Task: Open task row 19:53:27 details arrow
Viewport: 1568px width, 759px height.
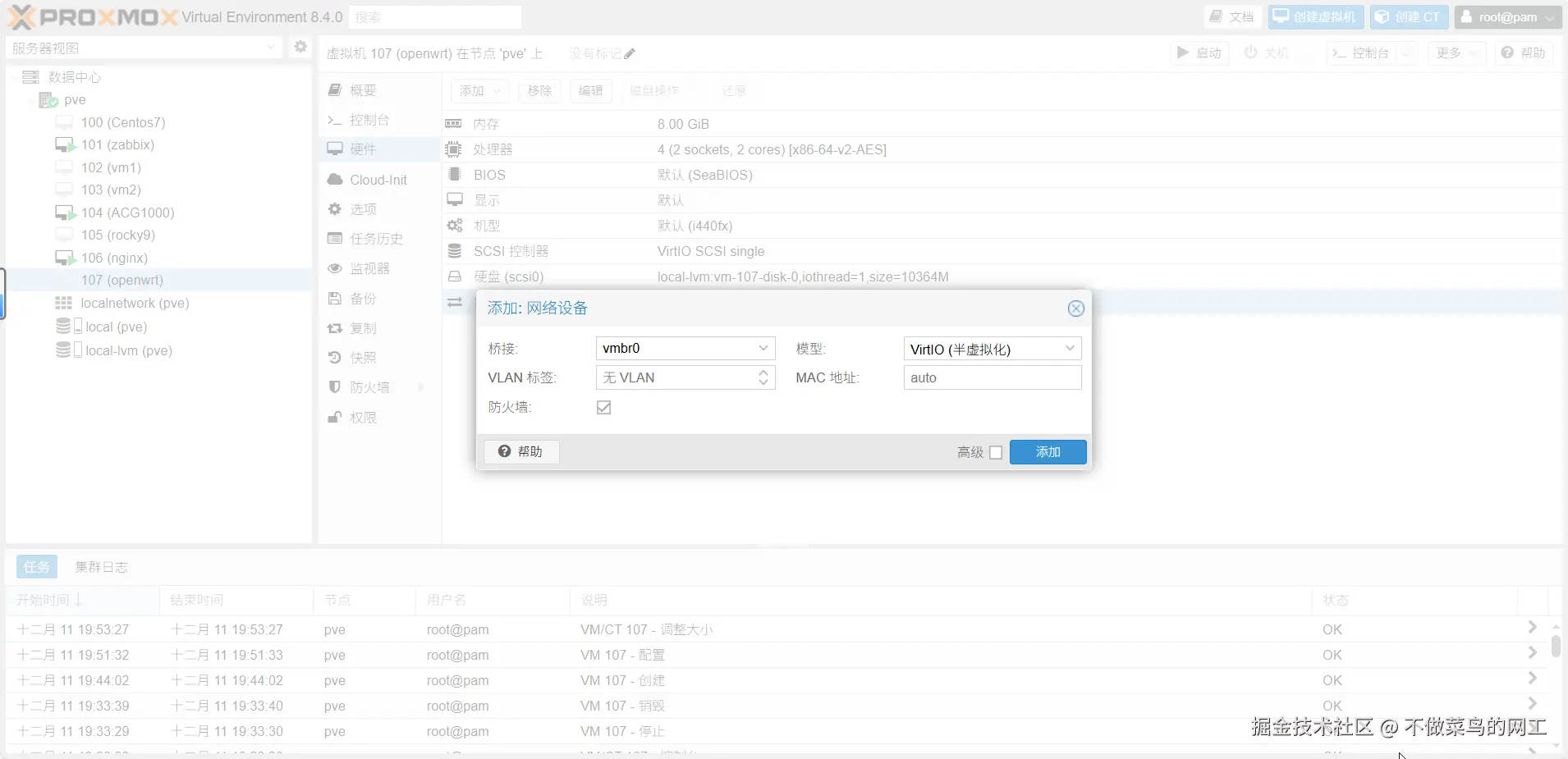Action: point(1532,628)
